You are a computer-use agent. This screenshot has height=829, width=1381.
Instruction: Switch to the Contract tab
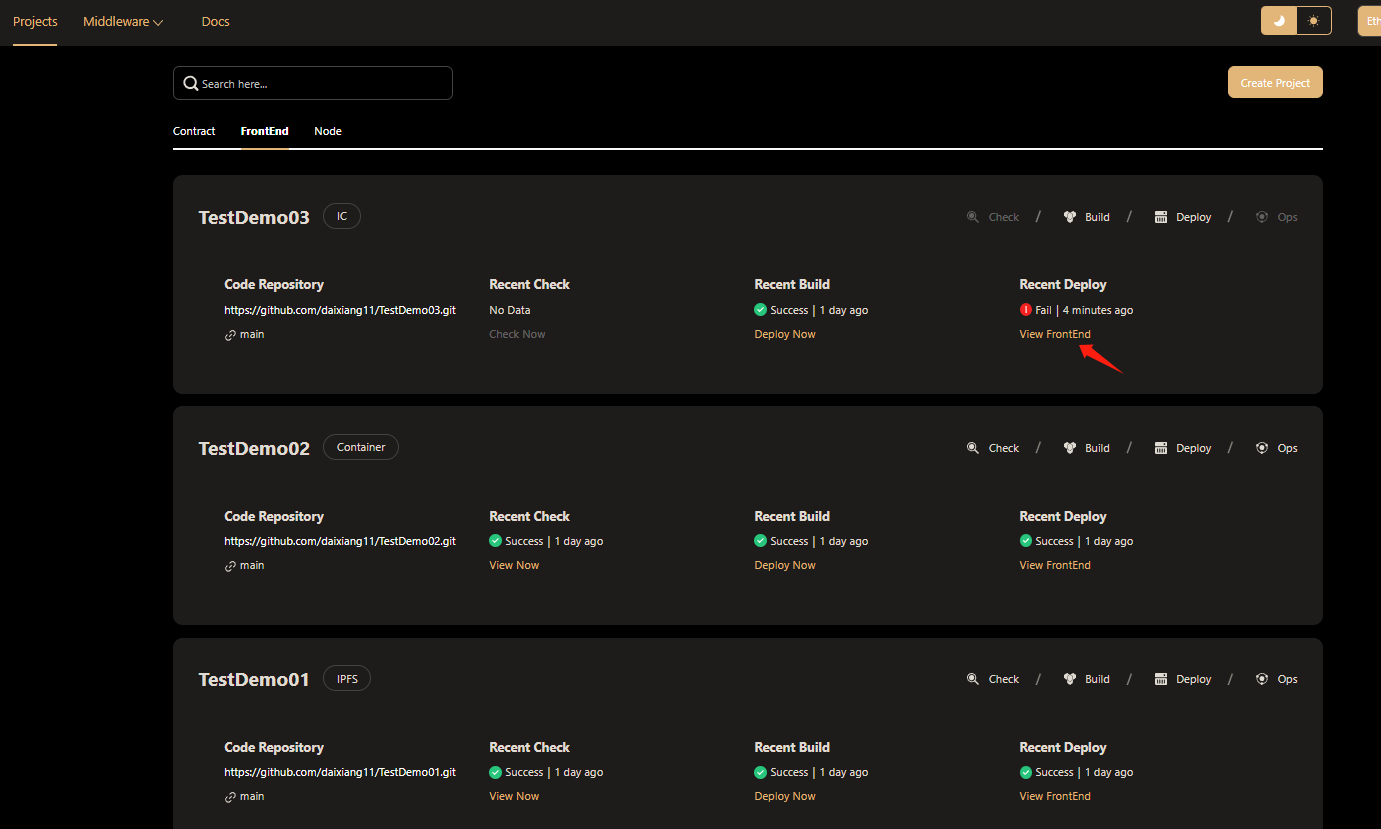(194, 131)
